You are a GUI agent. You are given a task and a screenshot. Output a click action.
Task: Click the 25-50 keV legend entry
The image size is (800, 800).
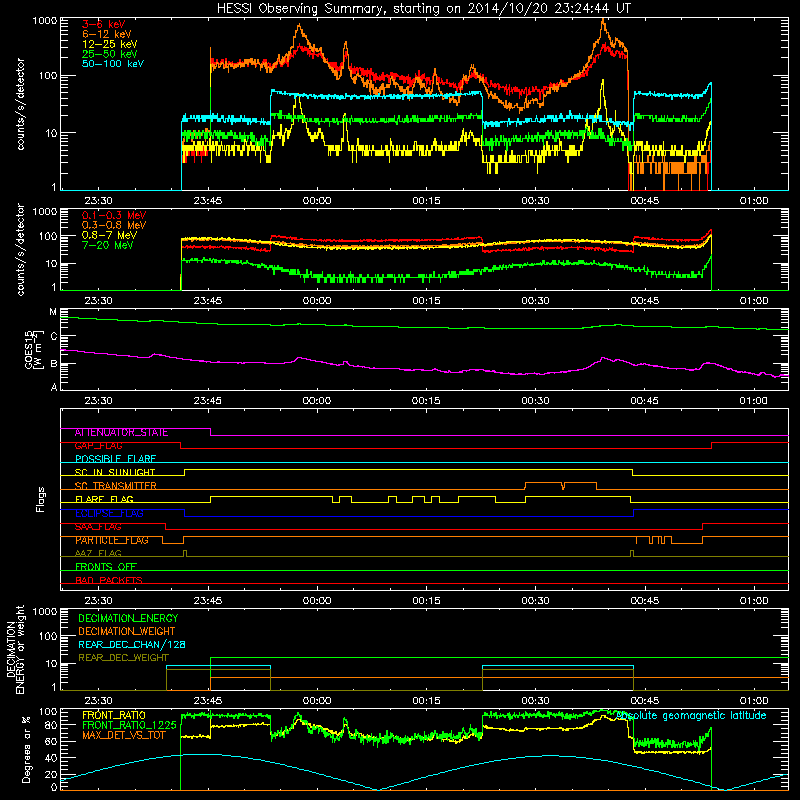(x=110, y=54)
